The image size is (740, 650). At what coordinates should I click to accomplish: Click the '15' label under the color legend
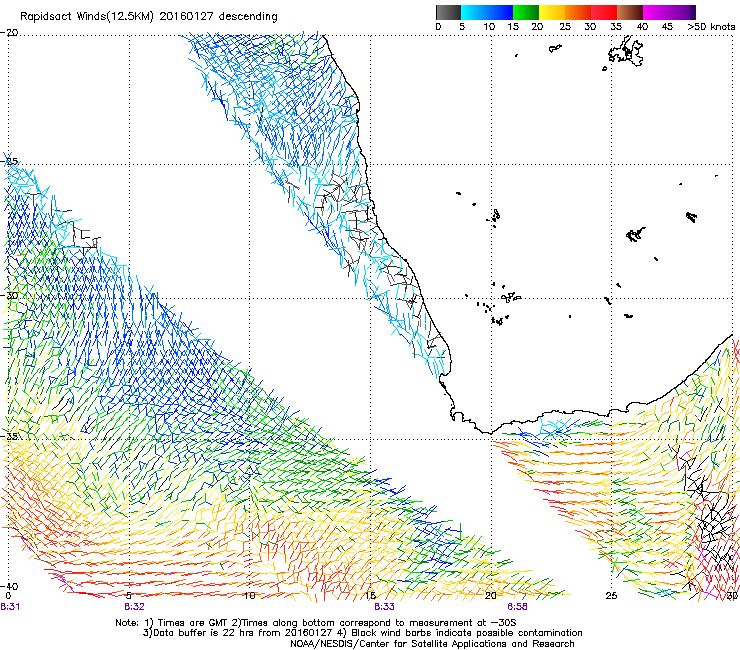tap(513, 27)
